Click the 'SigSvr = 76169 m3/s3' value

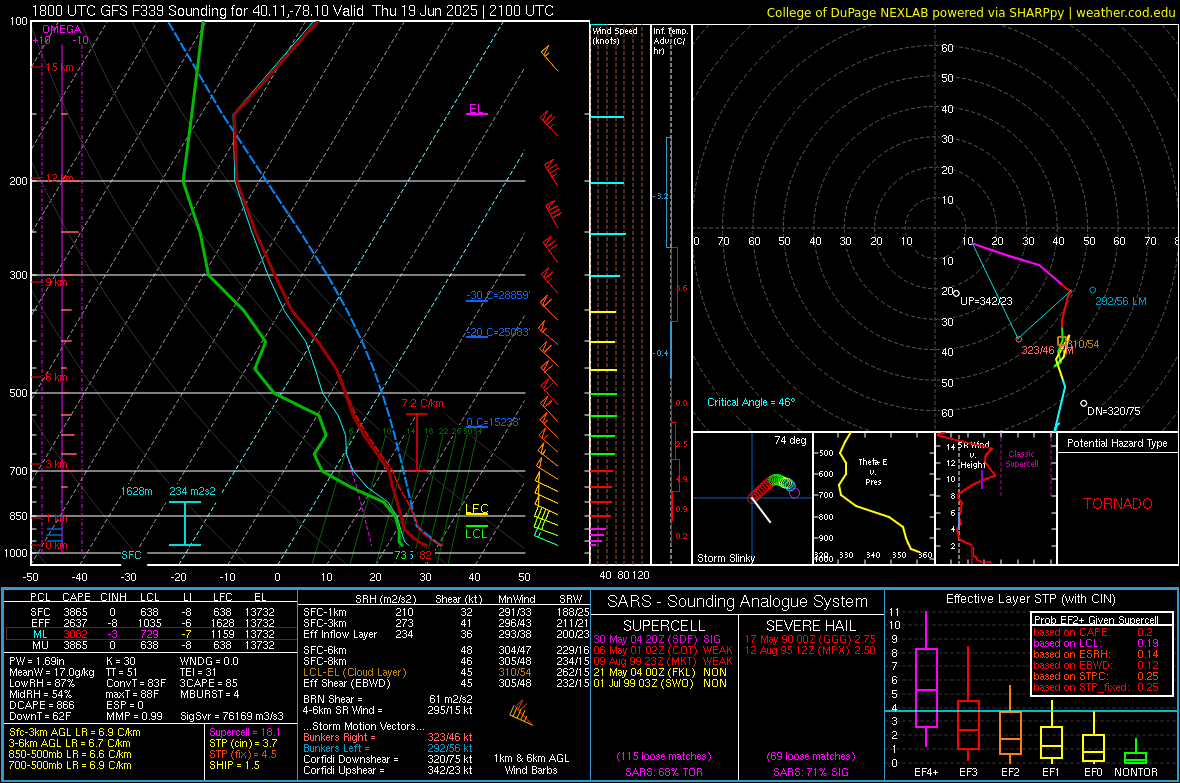click(x=232, y=716)
